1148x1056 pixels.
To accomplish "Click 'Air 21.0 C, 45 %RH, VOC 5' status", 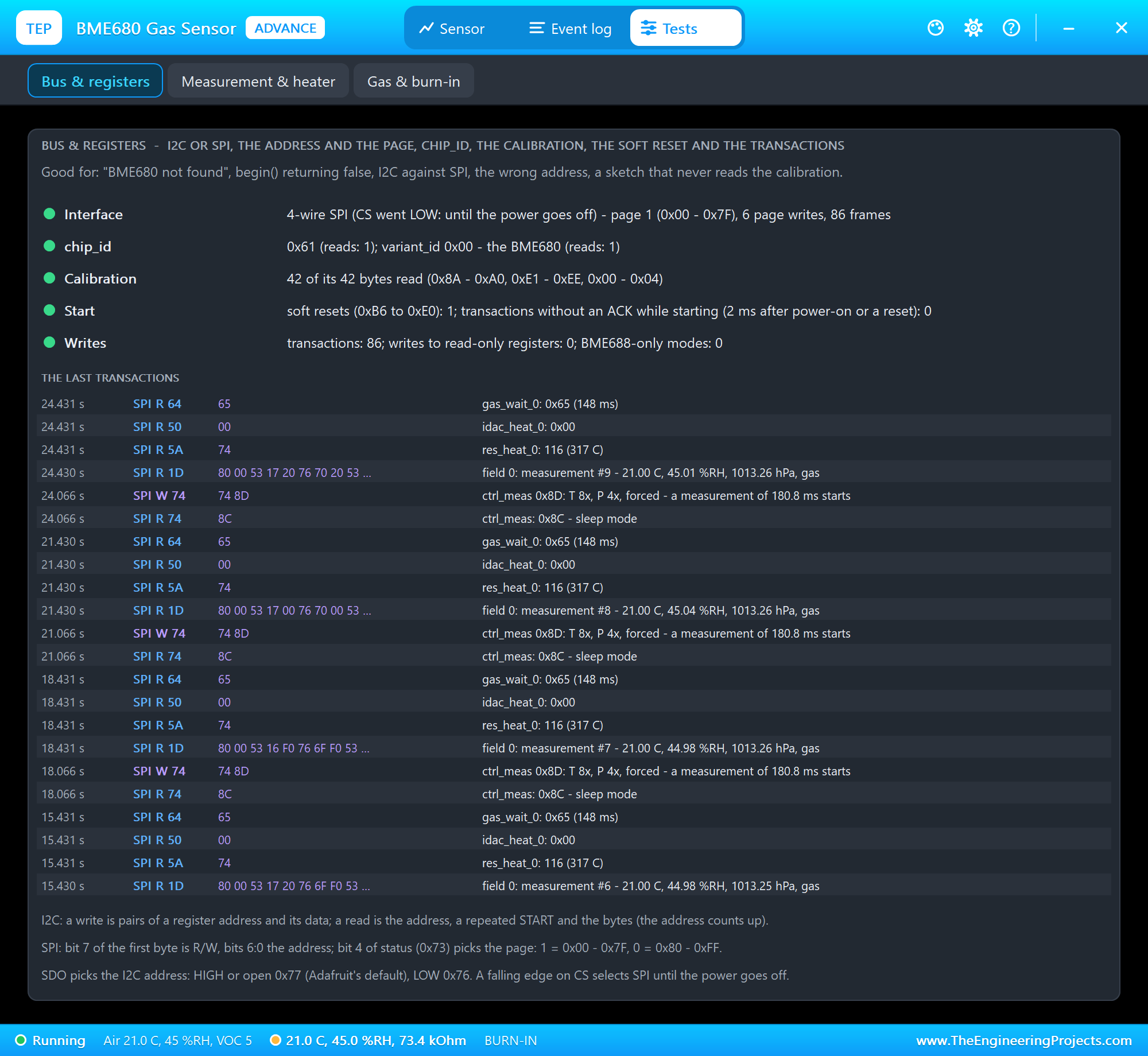I will (x=177, y=1041).
